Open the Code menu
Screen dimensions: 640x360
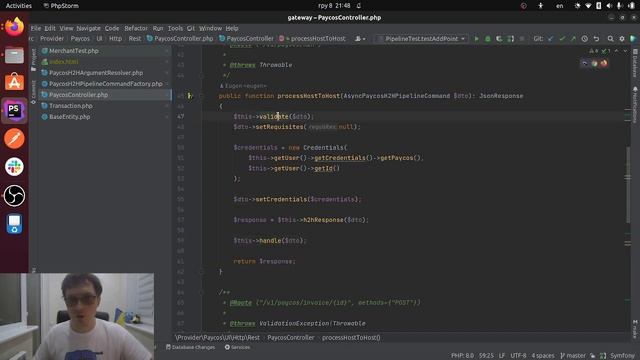coord(112,28)
